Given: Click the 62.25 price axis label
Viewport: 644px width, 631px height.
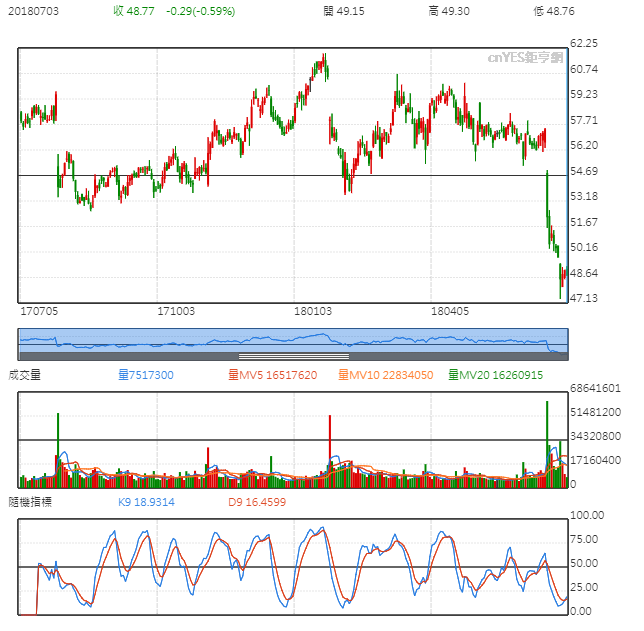Looking at the screenshot, I should tap(584, 43).
